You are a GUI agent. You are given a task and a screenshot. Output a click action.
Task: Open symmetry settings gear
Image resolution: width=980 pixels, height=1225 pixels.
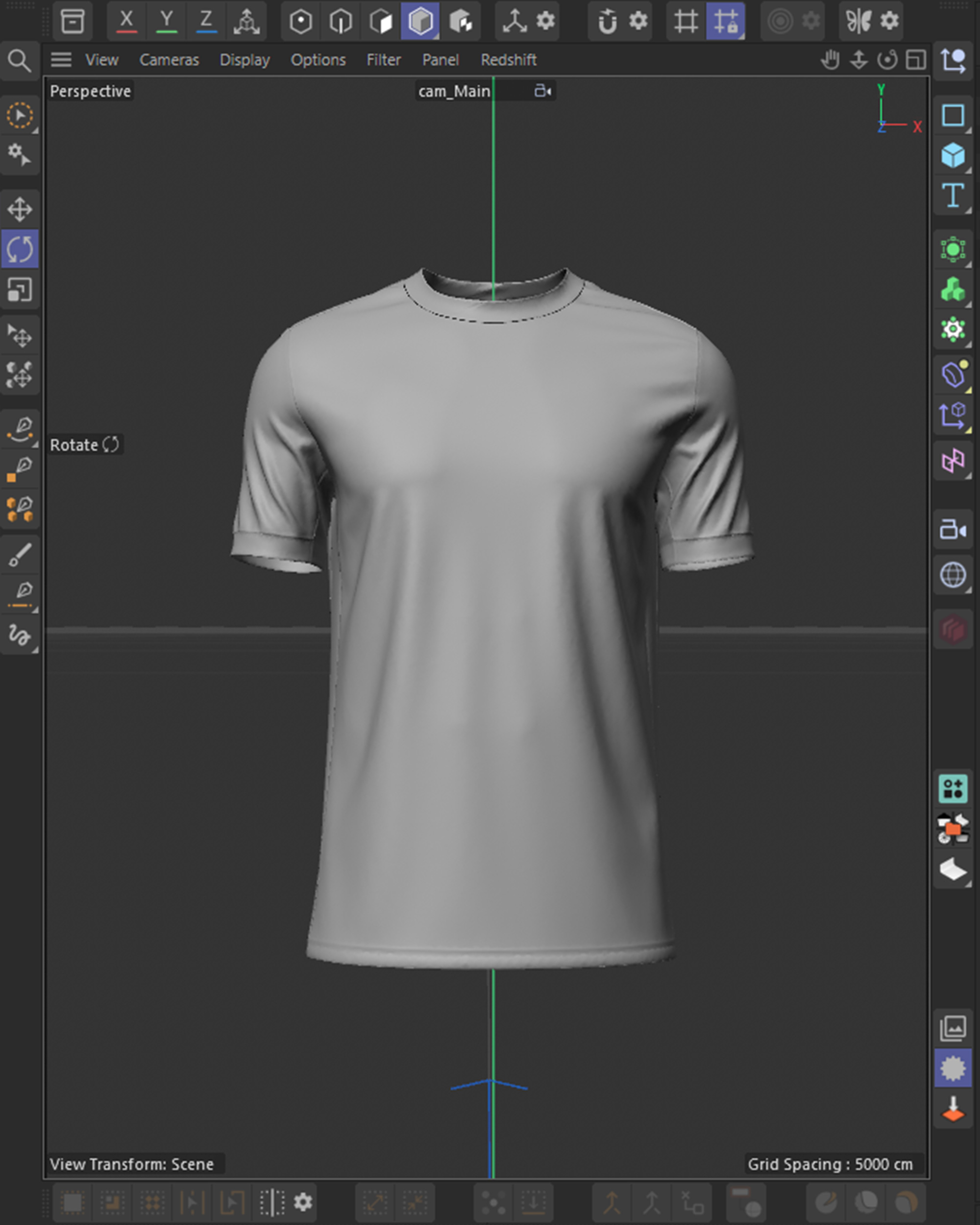click(889, 21)
